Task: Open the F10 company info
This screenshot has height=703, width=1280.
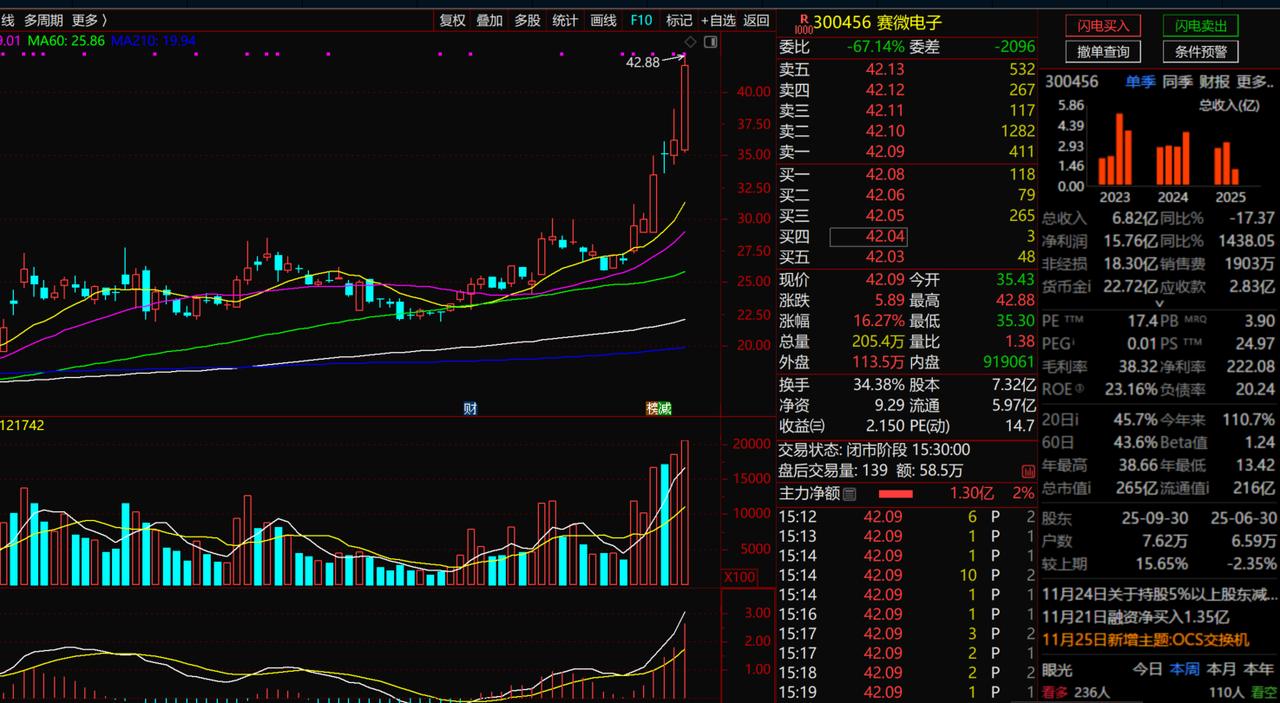Action: coord(641,20)
